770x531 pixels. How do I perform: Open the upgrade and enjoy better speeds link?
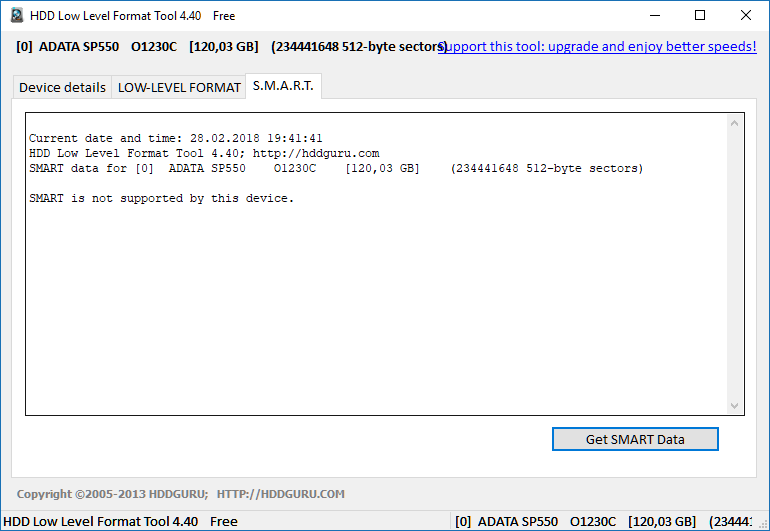pyautogui.click(x=597, y=46)
